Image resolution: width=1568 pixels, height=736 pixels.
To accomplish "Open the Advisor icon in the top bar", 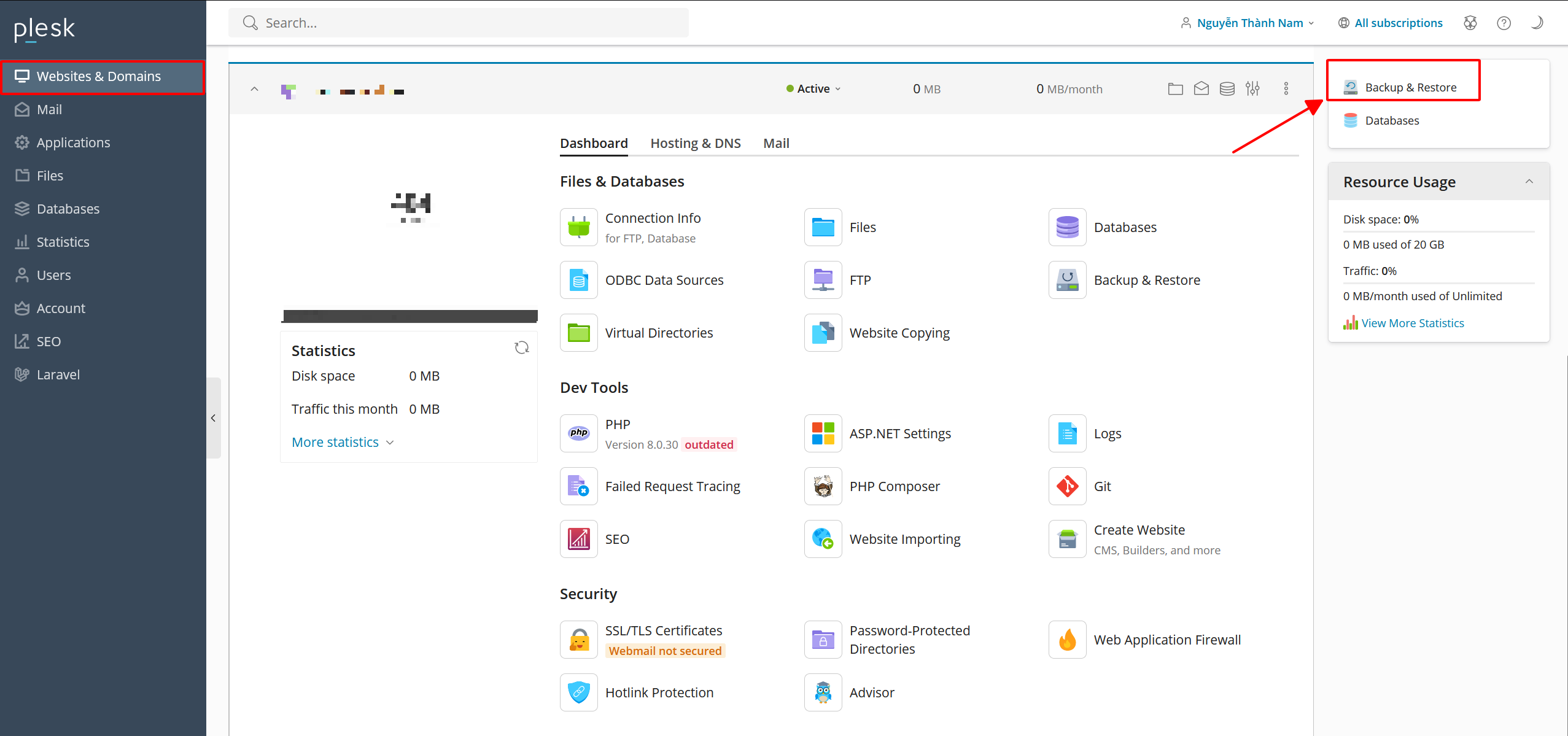I will click(1470, 23).
